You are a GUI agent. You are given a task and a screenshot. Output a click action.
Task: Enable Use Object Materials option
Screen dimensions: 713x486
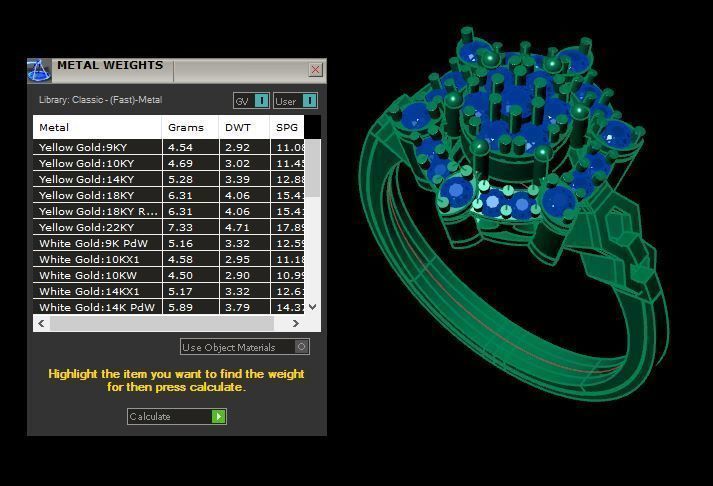[245, 347]
